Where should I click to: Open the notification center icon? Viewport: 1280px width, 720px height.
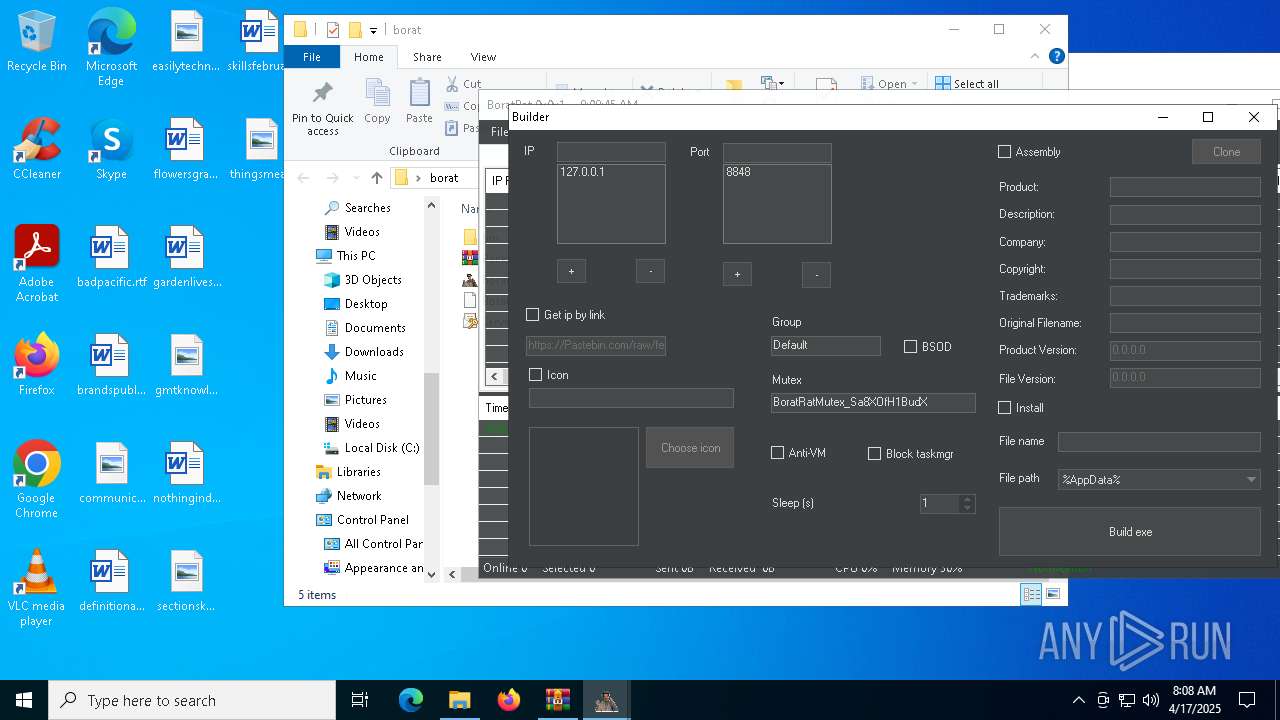click(1247, 700)
